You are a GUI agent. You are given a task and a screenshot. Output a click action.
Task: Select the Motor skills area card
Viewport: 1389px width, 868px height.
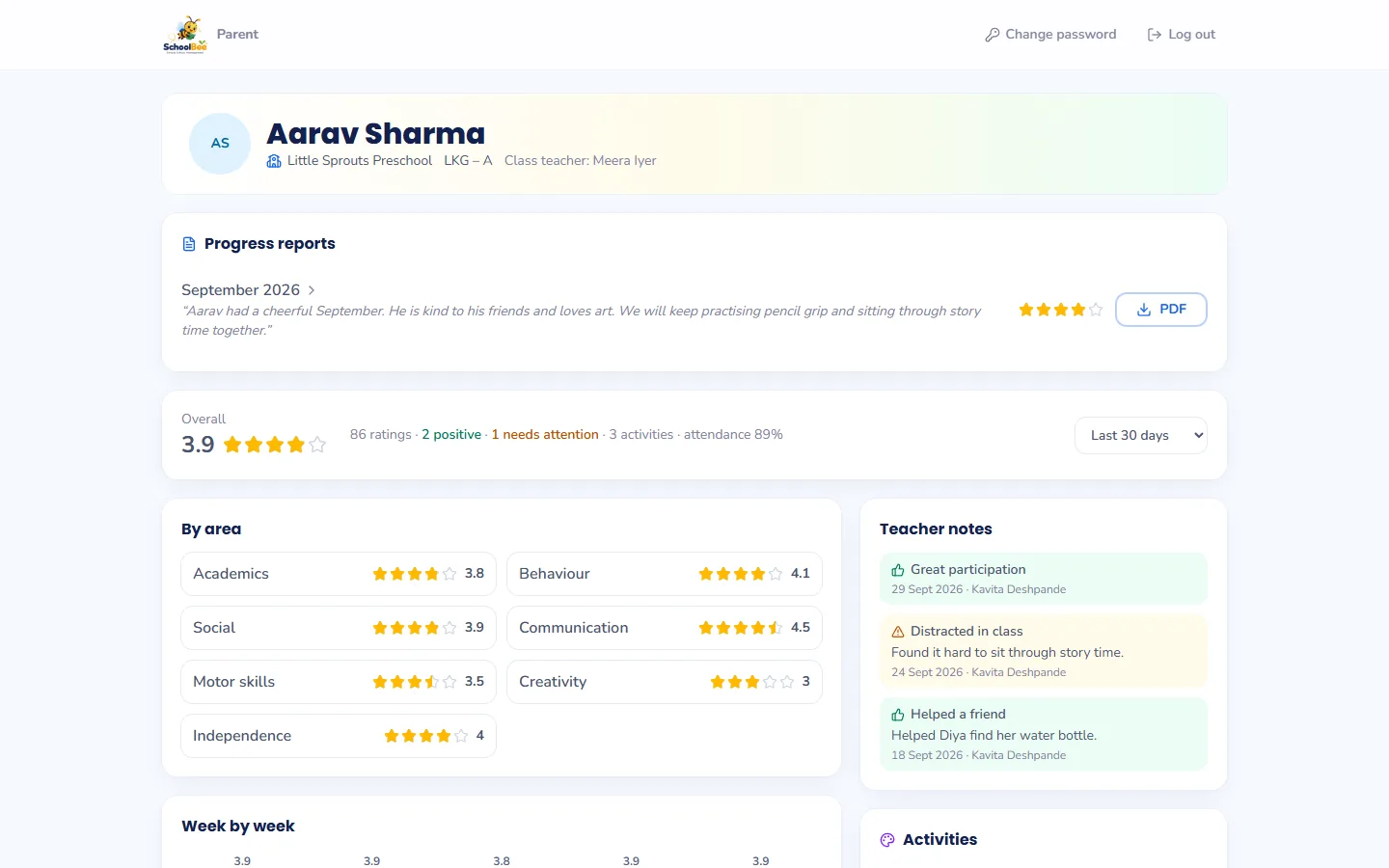[339, 682]
